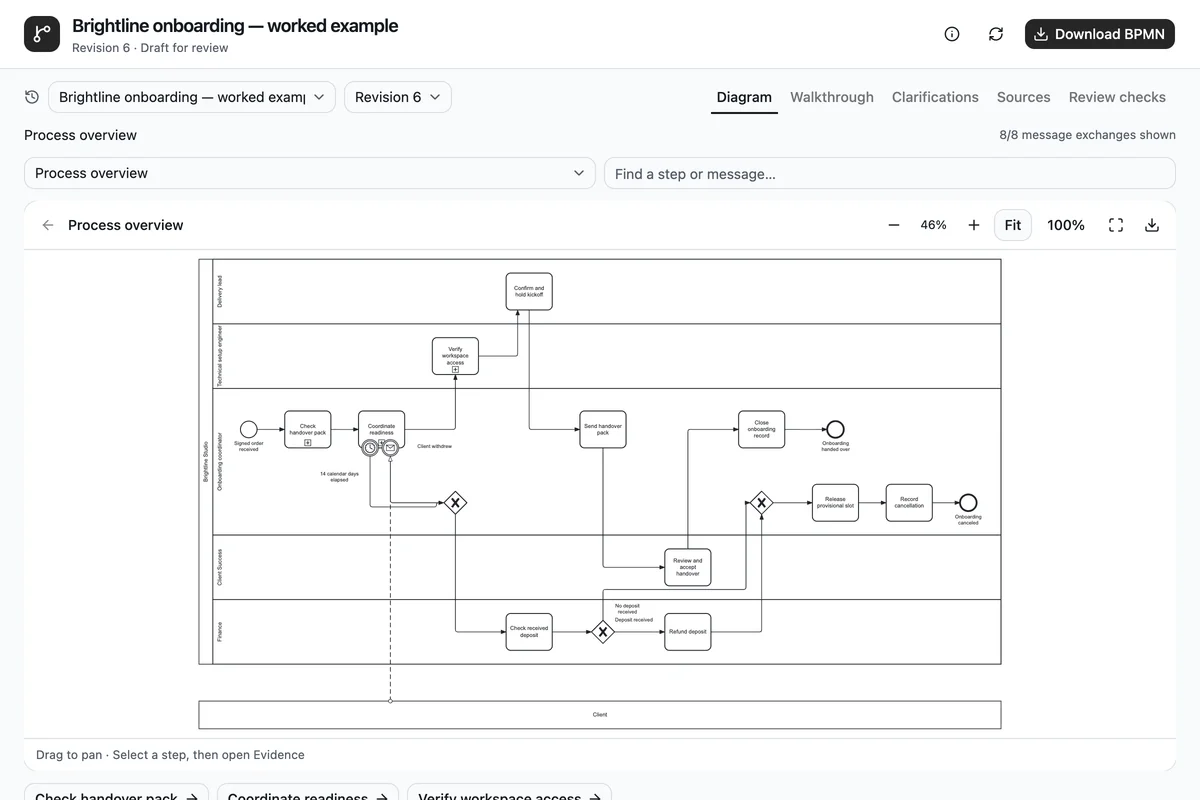Select the Close onboarding record task

point(762,429)
